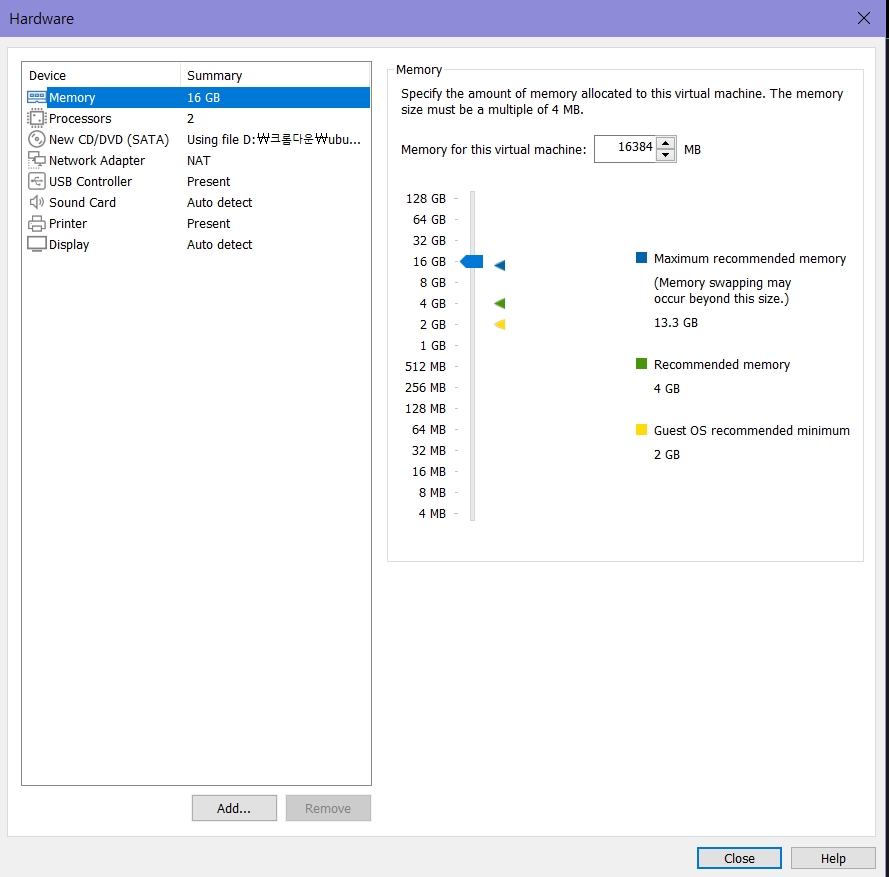The width and height of the screenshot is (889, 877).
Task: Click the Add... button
Action: point(234,808)
